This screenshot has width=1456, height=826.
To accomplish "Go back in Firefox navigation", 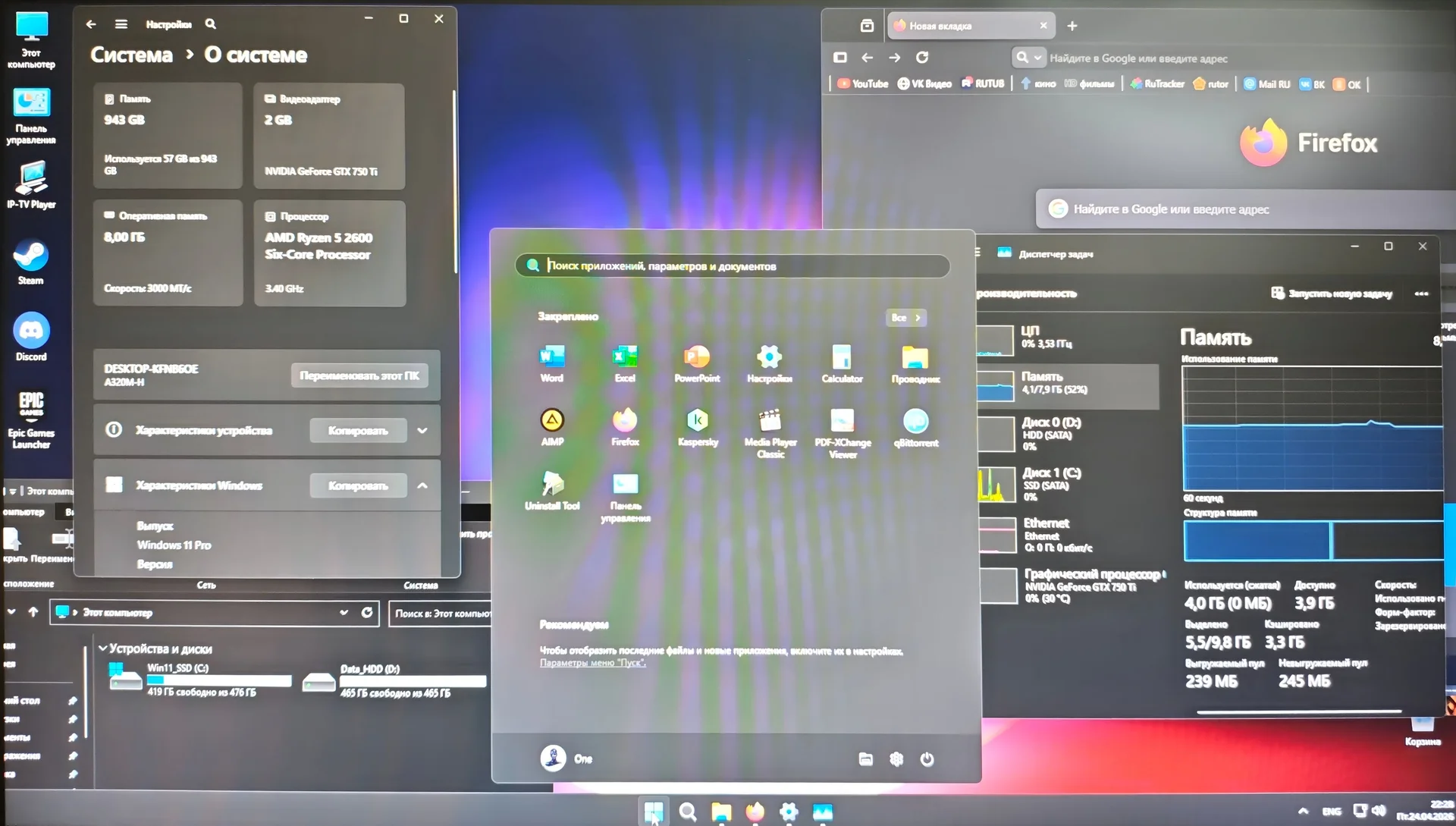I will [x=868, y=58].
